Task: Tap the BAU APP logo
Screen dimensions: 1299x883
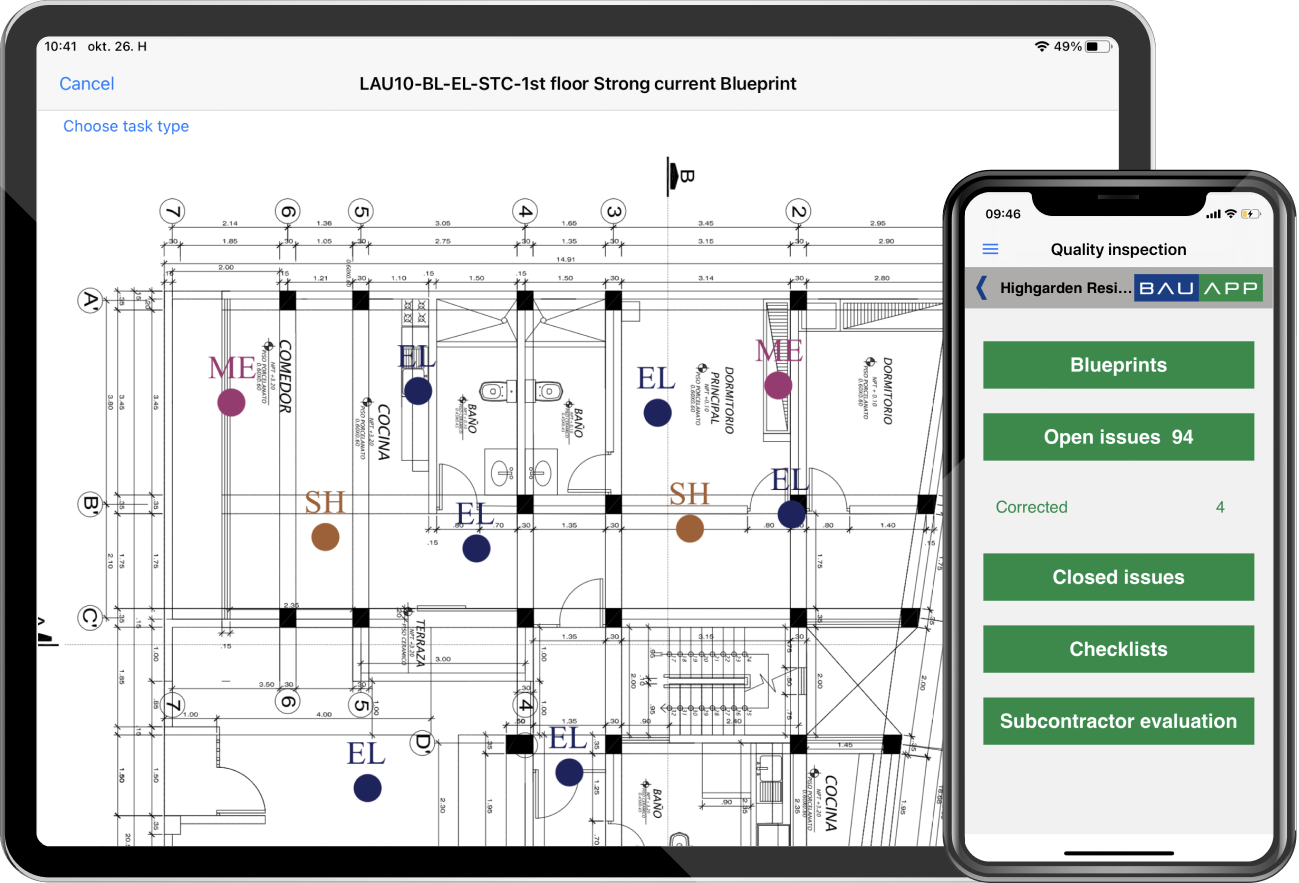Action: [x=1197, y=287]
